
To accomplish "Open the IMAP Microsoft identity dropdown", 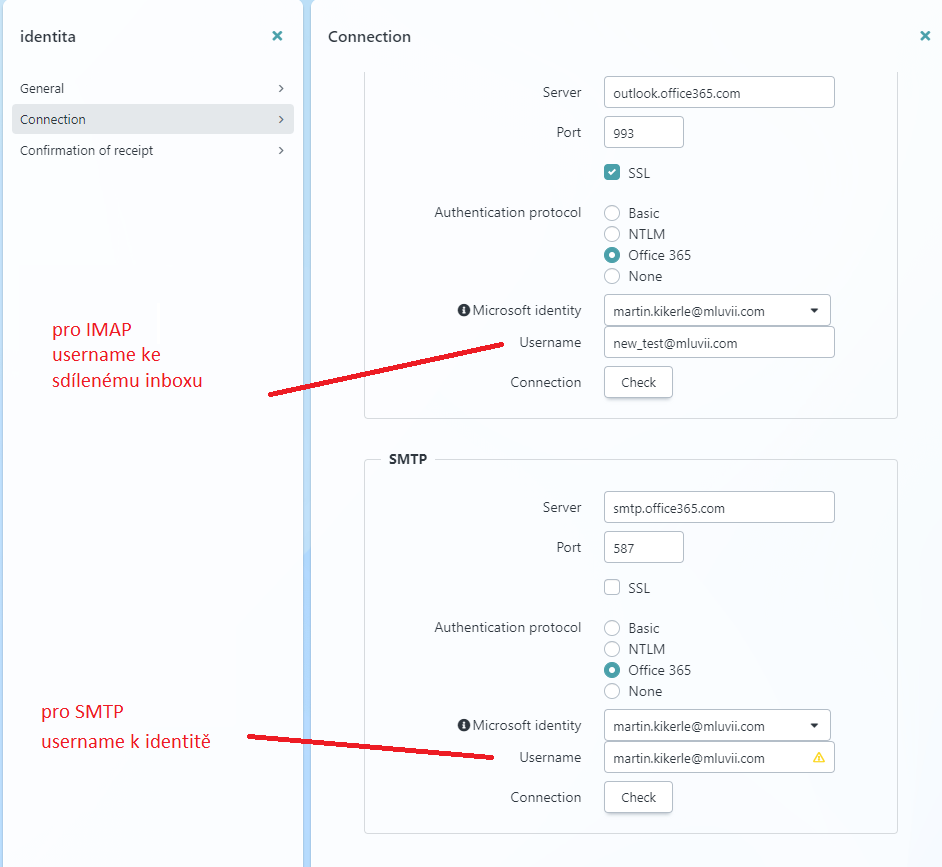I will coord(717,311).
